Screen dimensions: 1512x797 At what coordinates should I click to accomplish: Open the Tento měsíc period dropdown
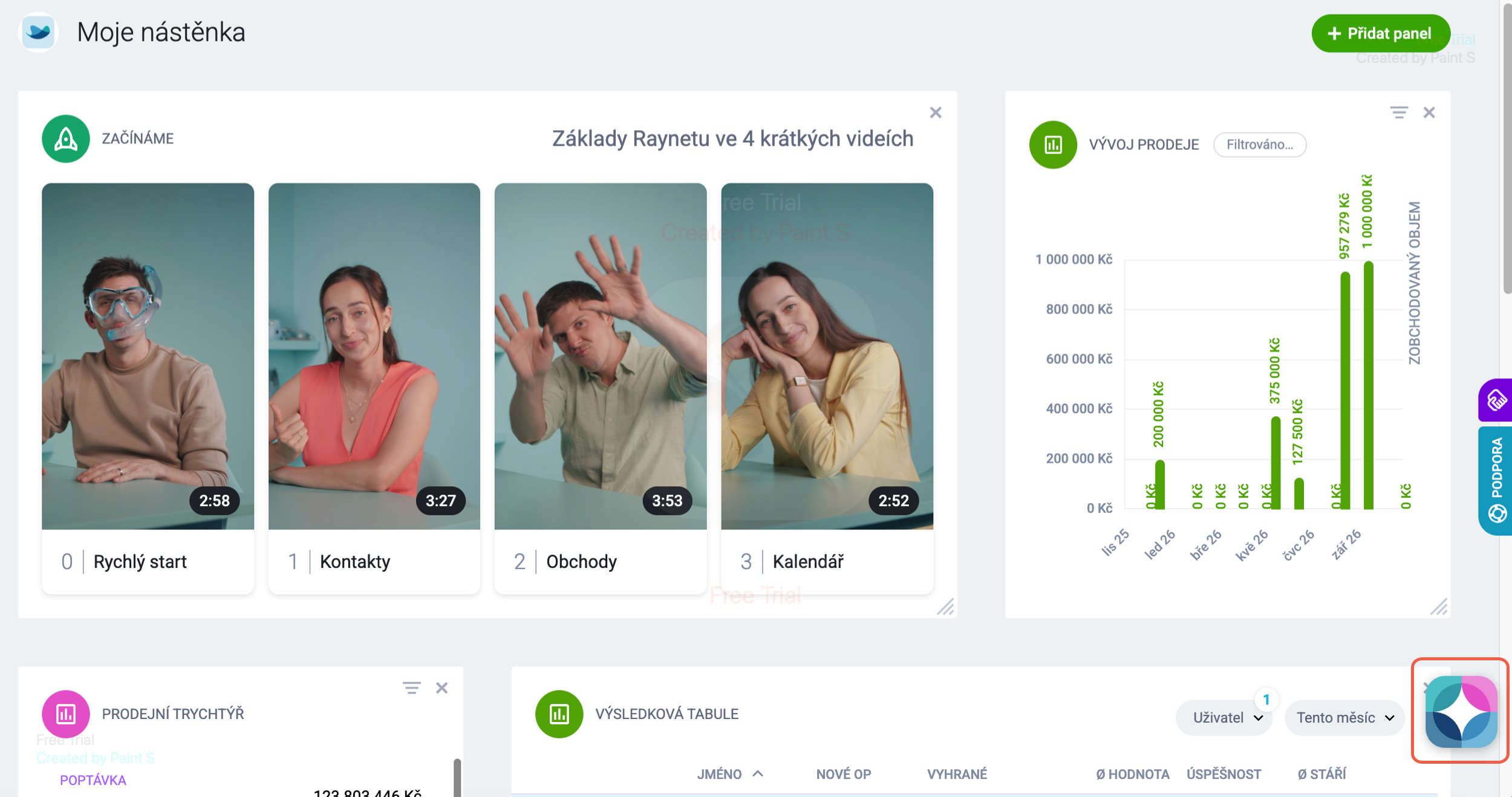[1344, 718]
